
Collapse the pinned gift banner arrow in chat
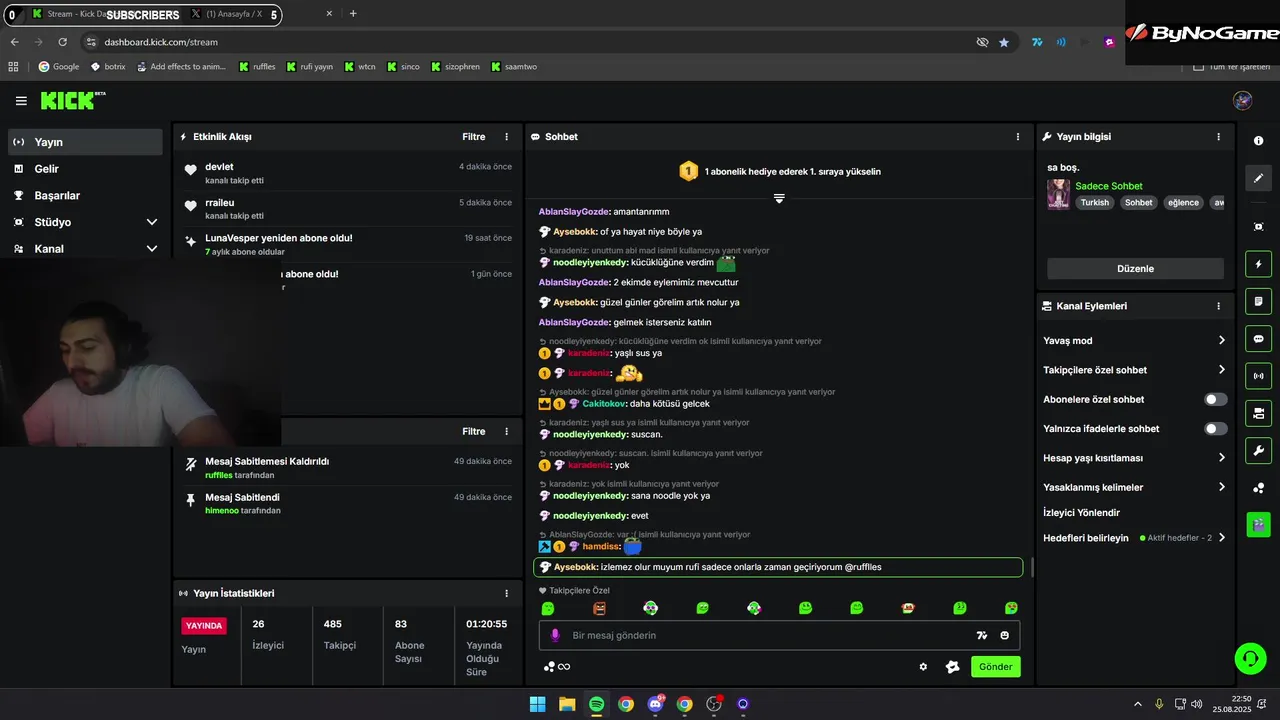pyautogui.click(x=779, y=198)
